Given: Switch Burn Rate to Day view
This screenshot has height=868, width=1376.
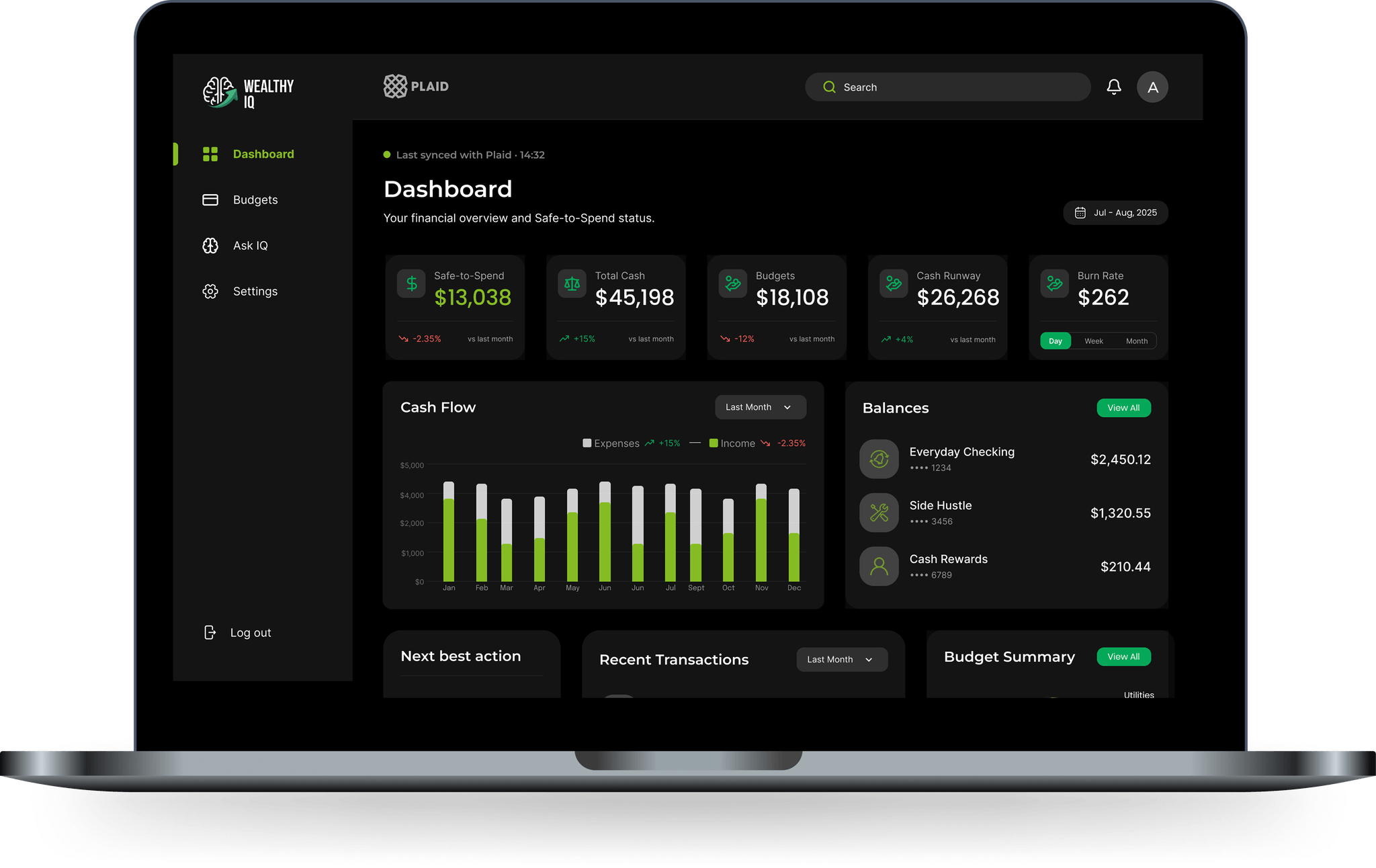Looking at the screenshot, I should (x=1055, y=341).
